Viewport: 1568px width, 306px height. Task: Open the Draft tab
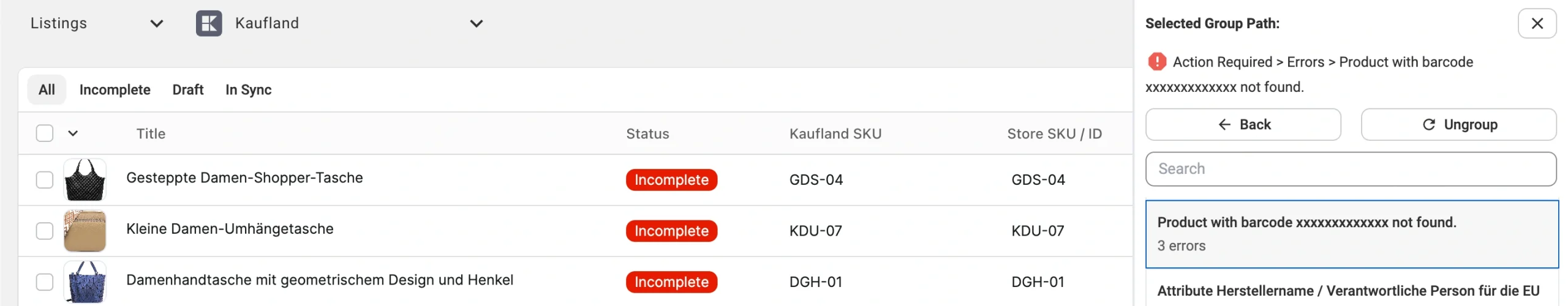point(187,90)
